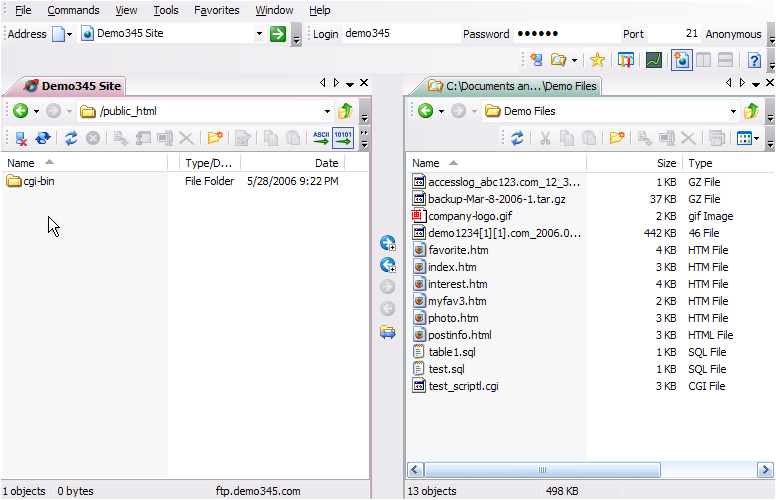Switch remote transfers to ASCII mode
The height and width of the screenshot is (500, 776).
pos(321,138)
